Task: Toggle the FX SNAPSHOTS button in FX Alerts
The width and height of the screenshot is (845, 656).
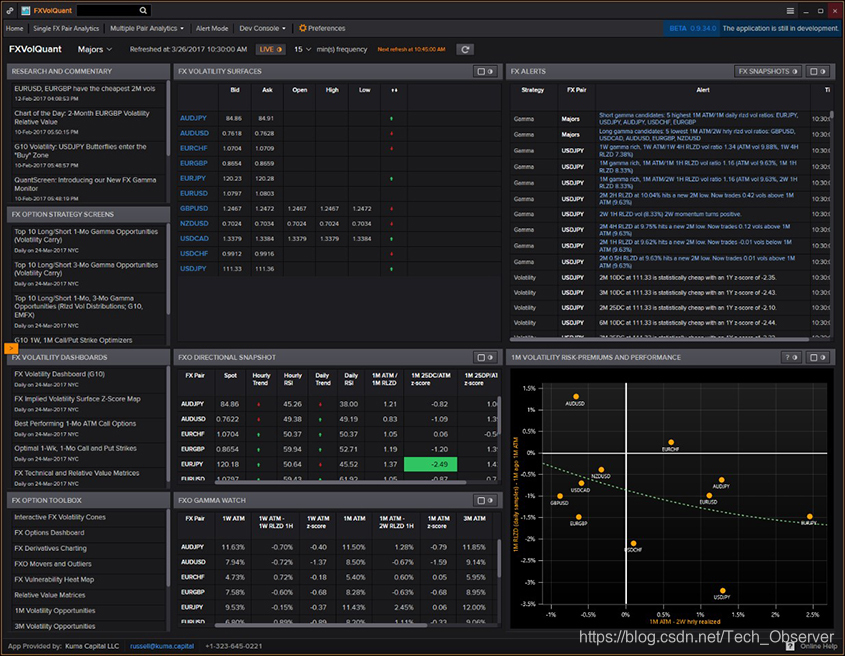Action: 768,71
